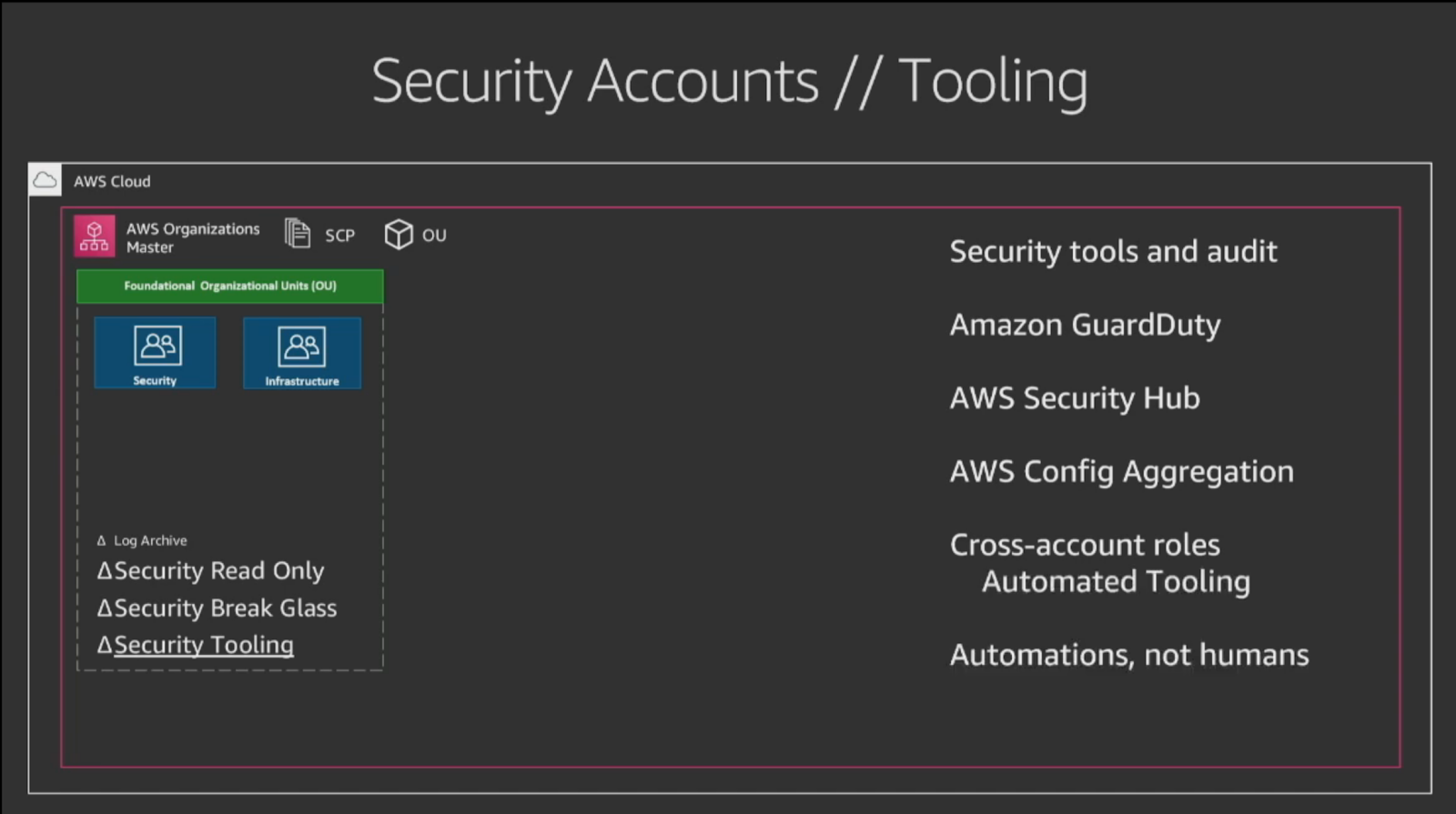
Task: Click 'Security tools and audit' text
Action: coord(1113,251)
